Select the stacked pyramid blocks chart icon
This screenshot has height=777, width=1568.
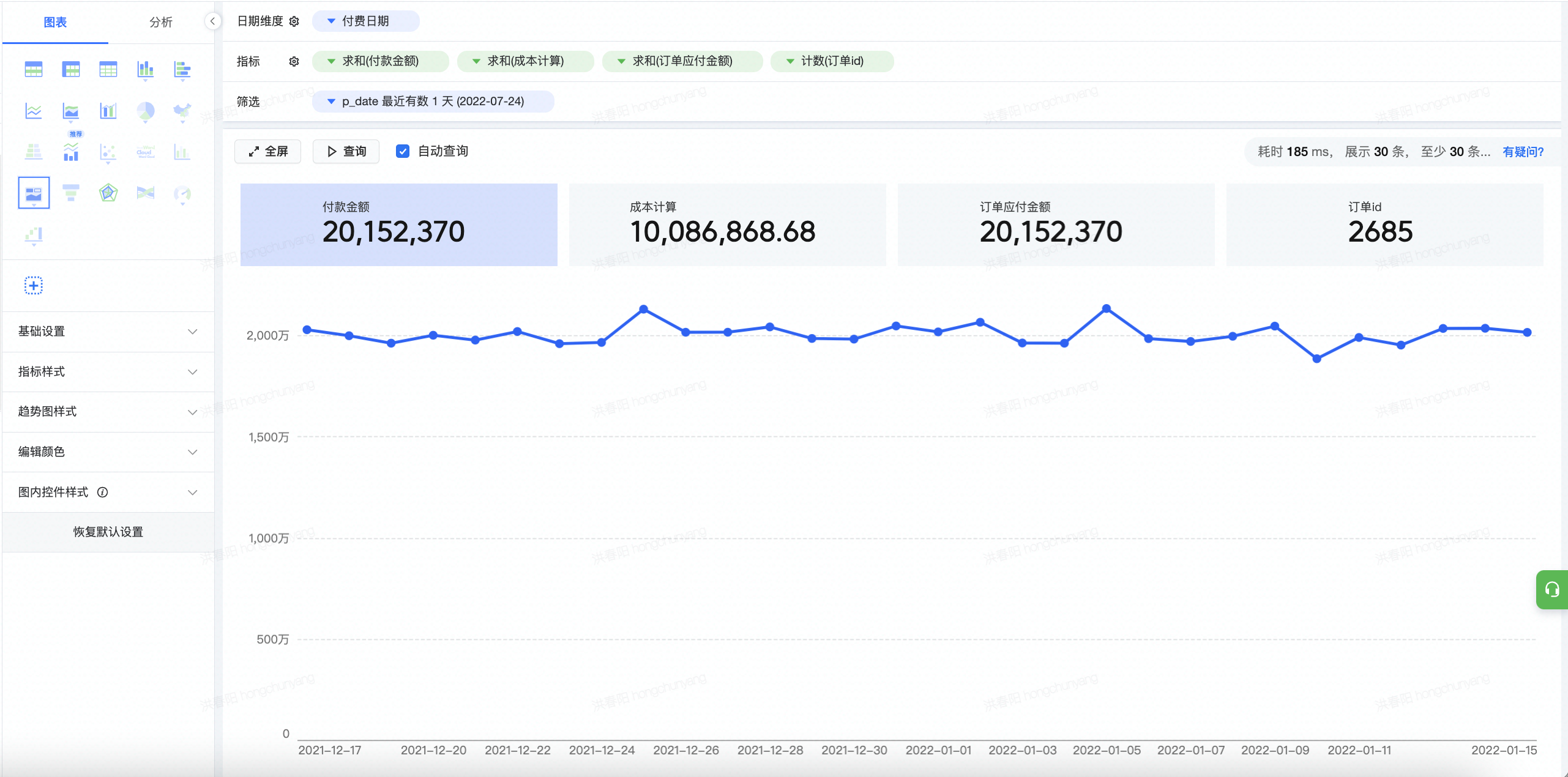tap(34, 152)
